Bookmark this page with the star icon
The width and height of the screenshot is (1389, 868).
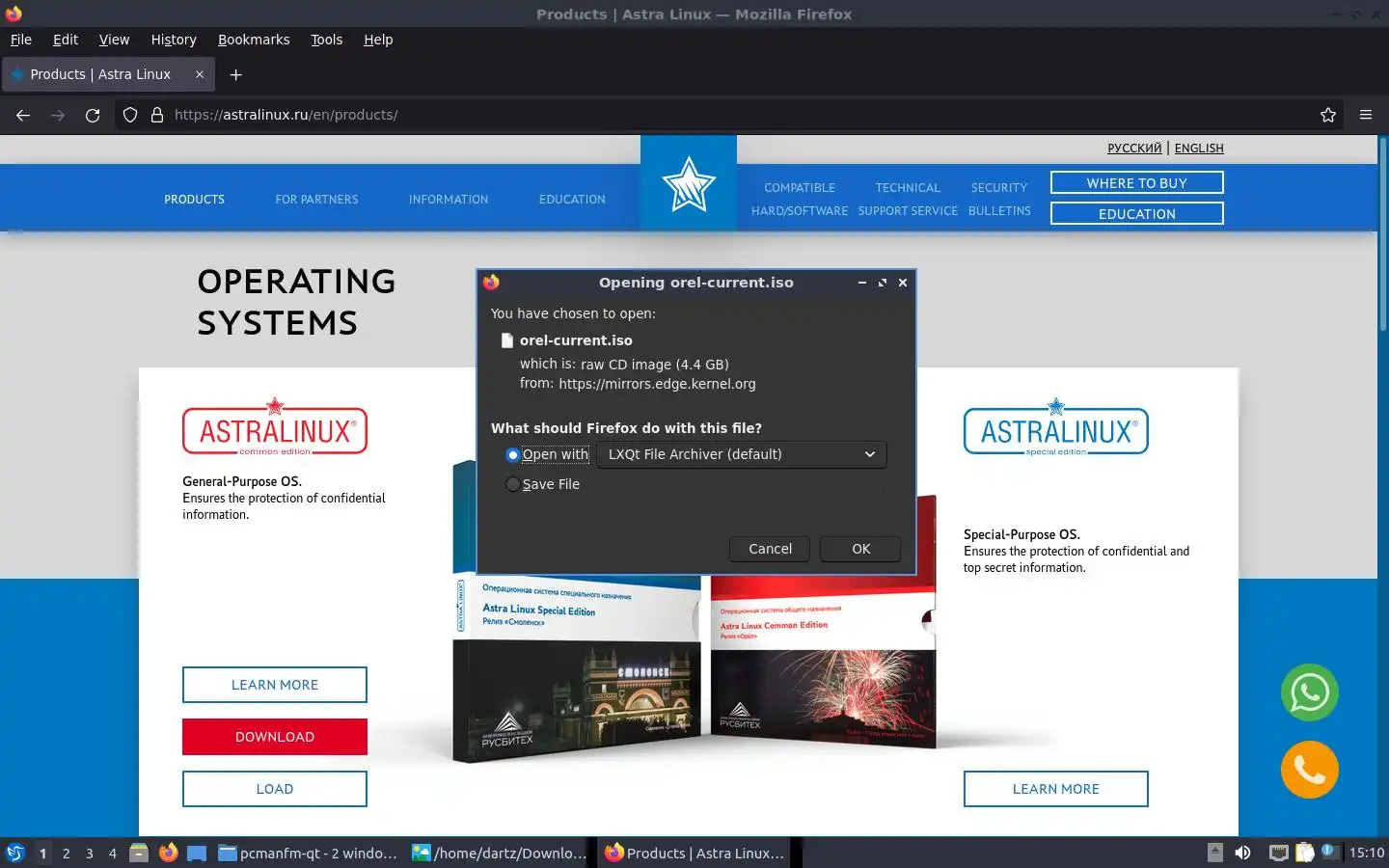tap(1328, 115)
